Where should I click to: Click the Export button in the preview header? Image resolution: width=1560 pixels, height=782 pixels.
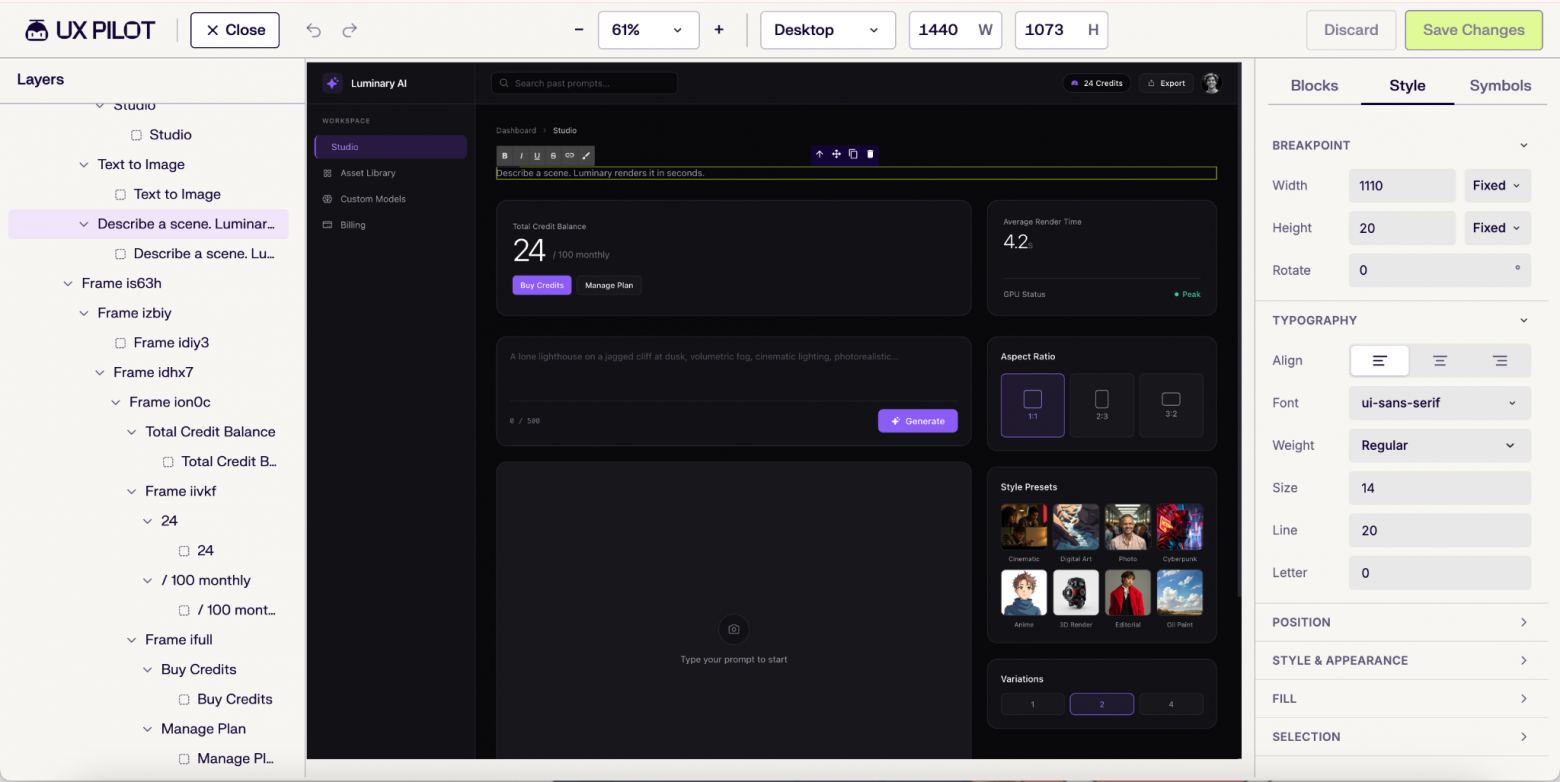point(1166,83)
